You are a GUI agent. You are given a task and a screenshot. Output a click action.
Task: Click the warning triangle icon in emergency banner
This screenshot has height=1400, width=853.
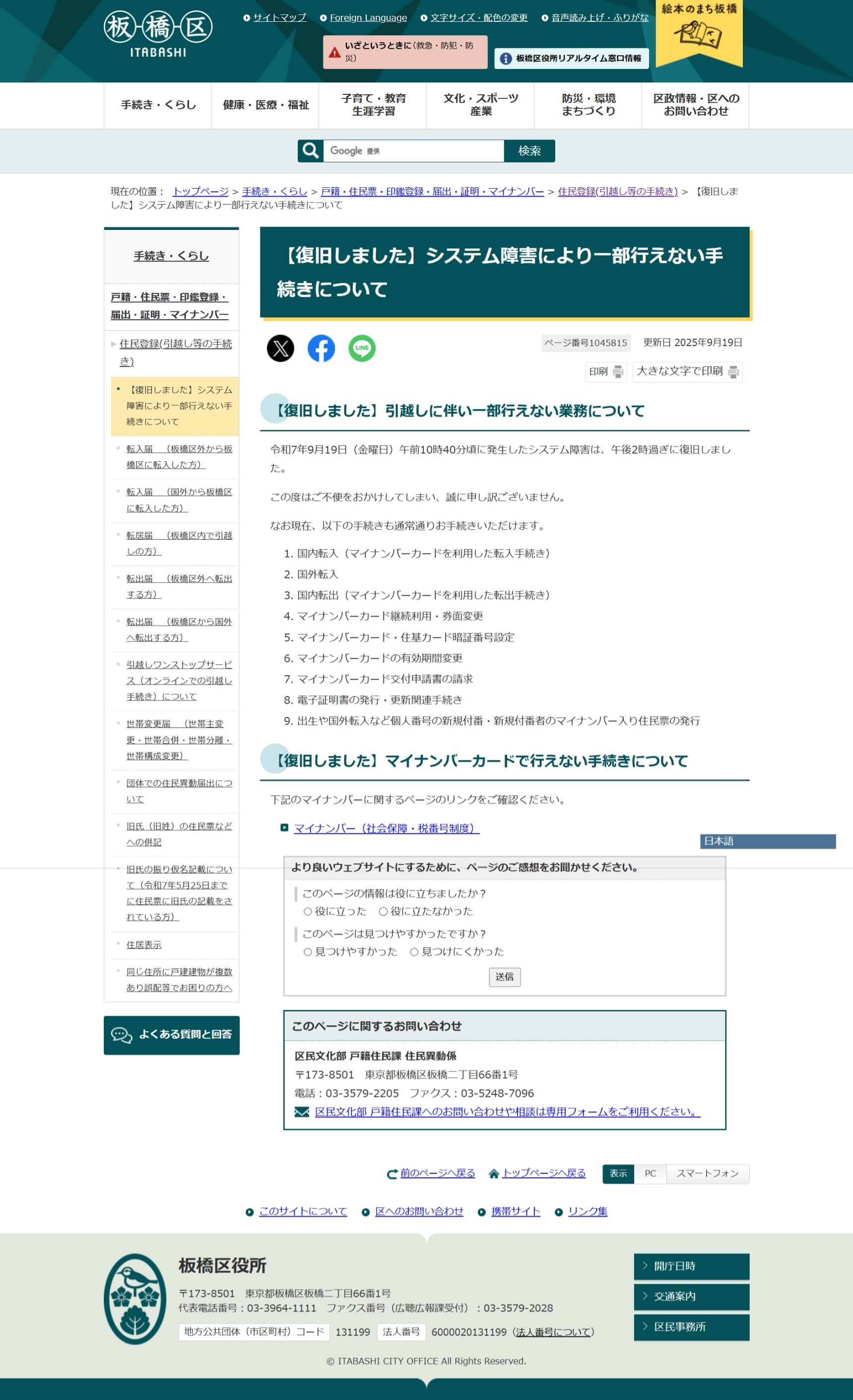pyautogui.click(x=334, y=52)
